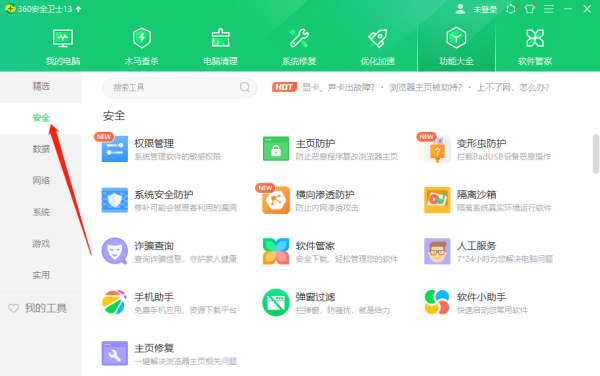
Task: Open 诈骗查询 mask icon
Action: point(114,251)
